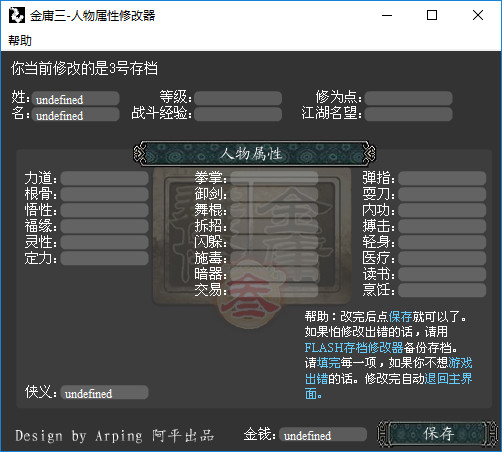The image size is (502, 452).
Task: Select the 轻身 skill field
Action: [x=442, y=242]
